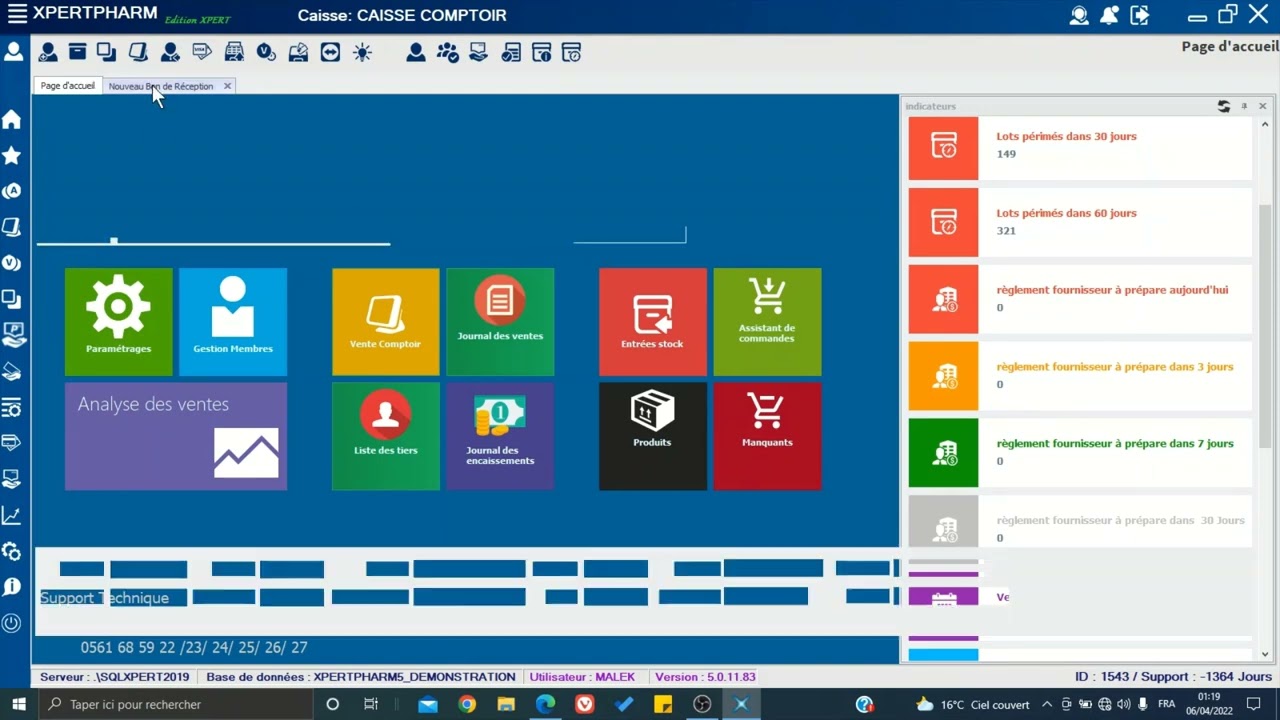Click the Utilisateur : MALEK status entry
The height and width of the screenshot is (720, 1280).
pyautogui.click(x=582, y=677)
